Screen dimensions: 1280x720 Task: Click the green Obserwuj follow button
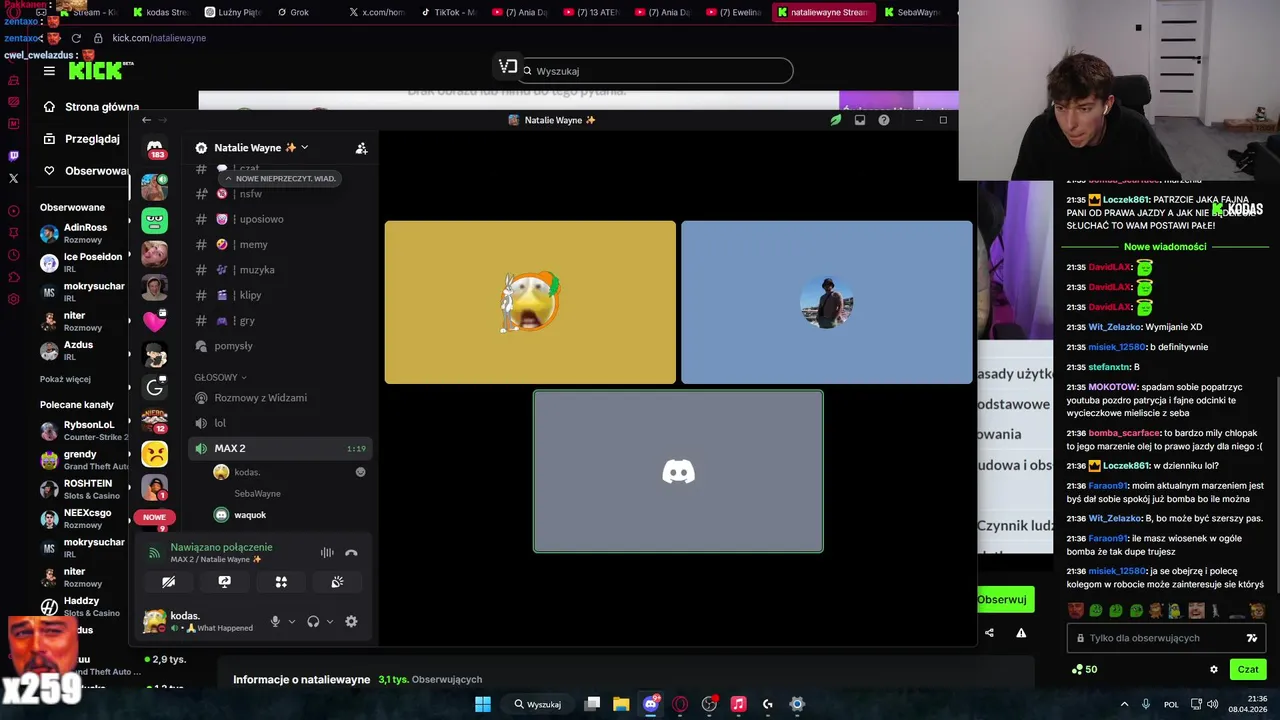pyautogui.click(x=1004, y=599)
